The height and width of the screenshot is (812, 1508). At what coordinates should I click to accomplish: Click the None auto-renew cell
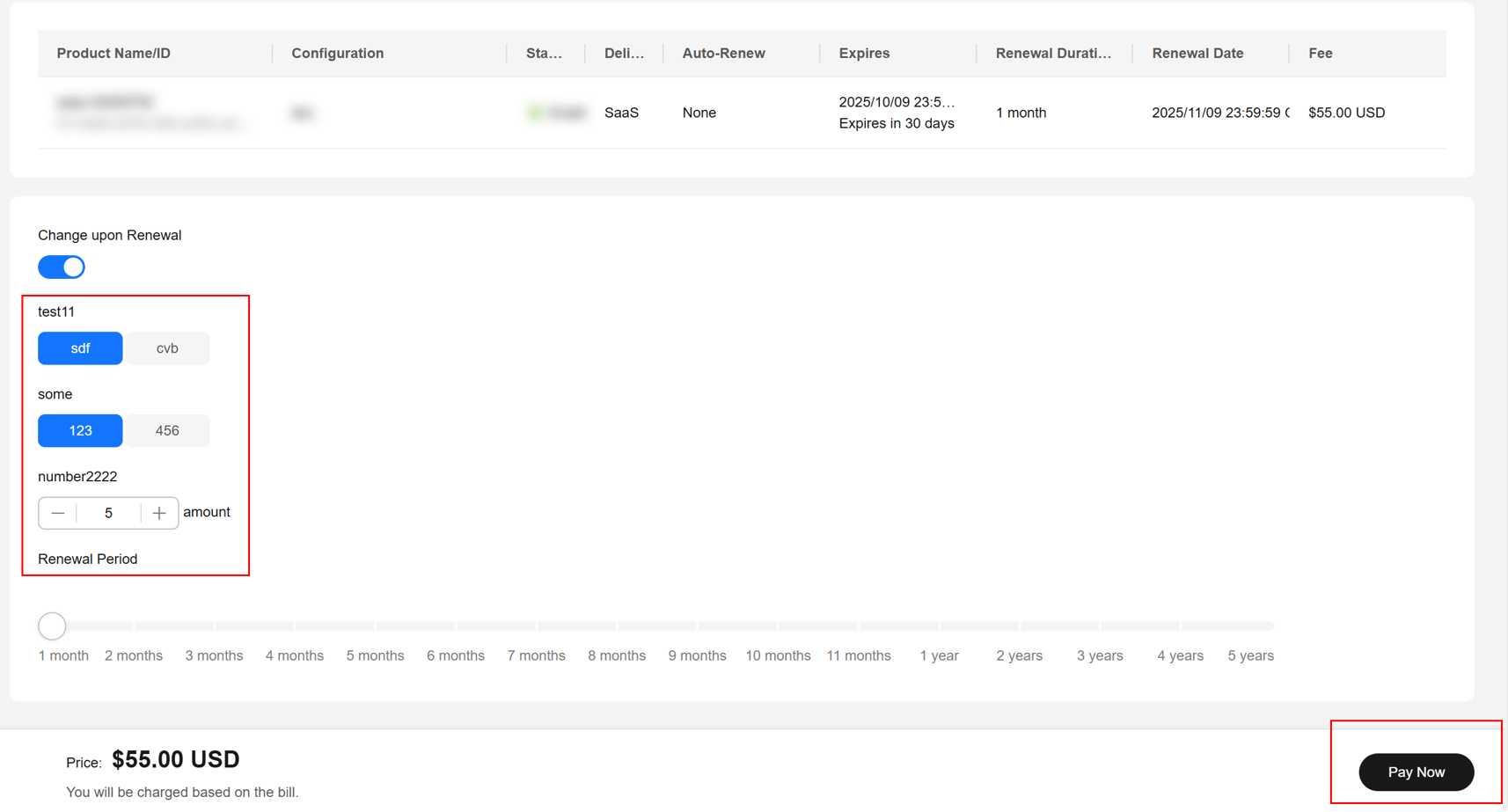699,113
